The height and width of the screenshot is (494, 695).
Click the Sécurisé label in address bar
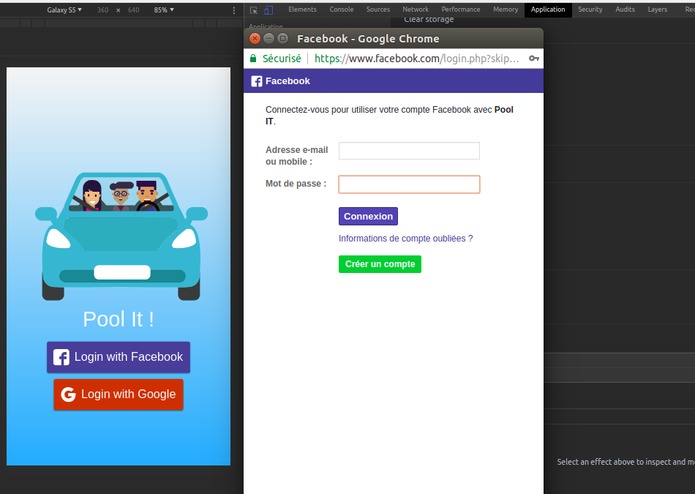pos(281,58)
